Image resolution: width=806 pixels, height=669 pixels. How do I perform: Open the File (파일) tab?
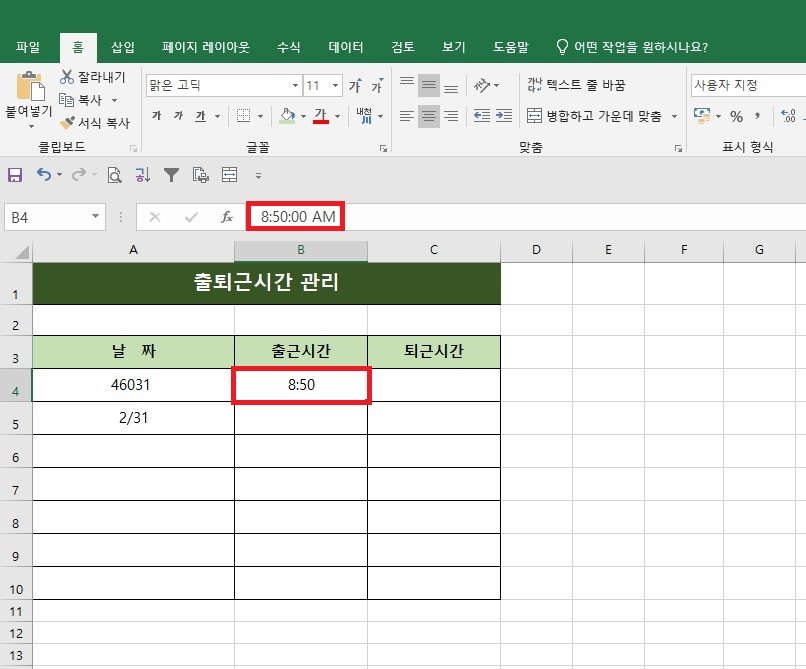[28, 47]
